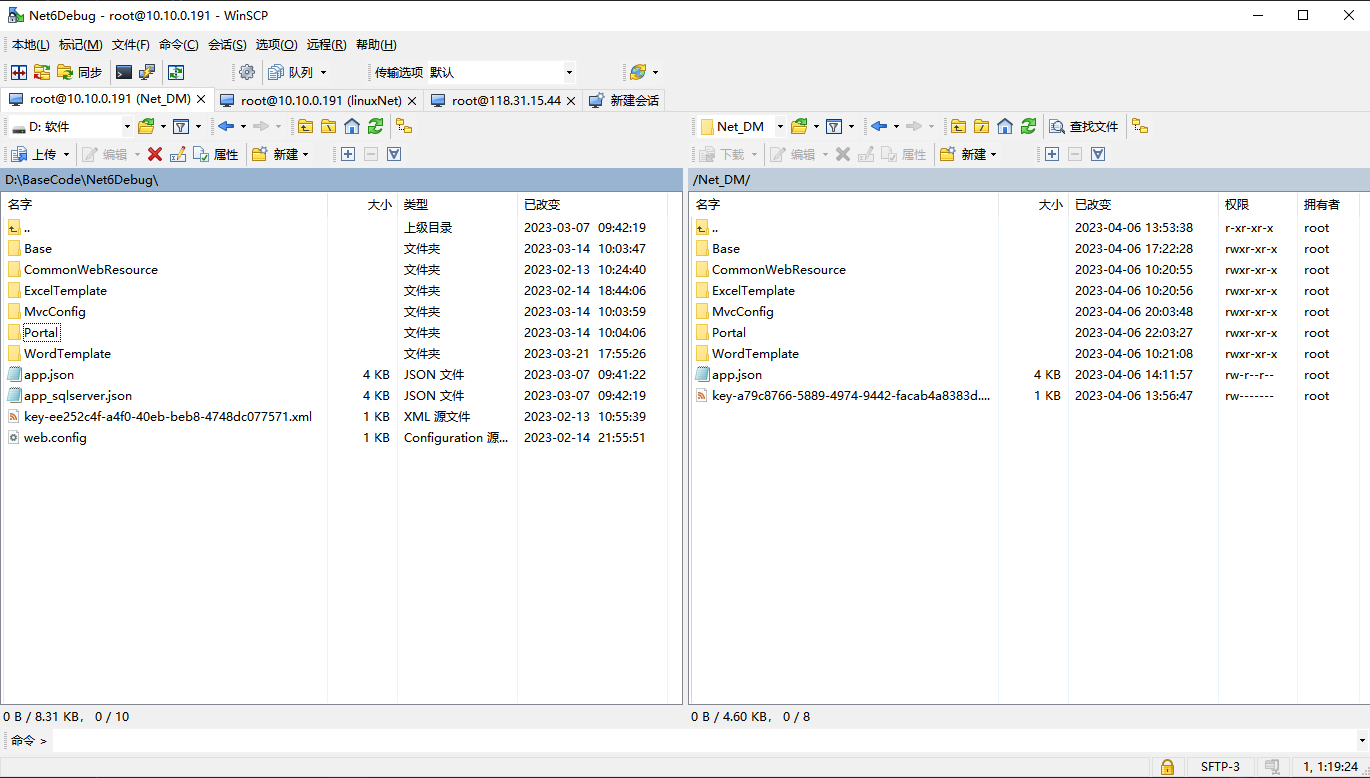
Task: Close the linuxNet session tab
Action: coord(412,101)
